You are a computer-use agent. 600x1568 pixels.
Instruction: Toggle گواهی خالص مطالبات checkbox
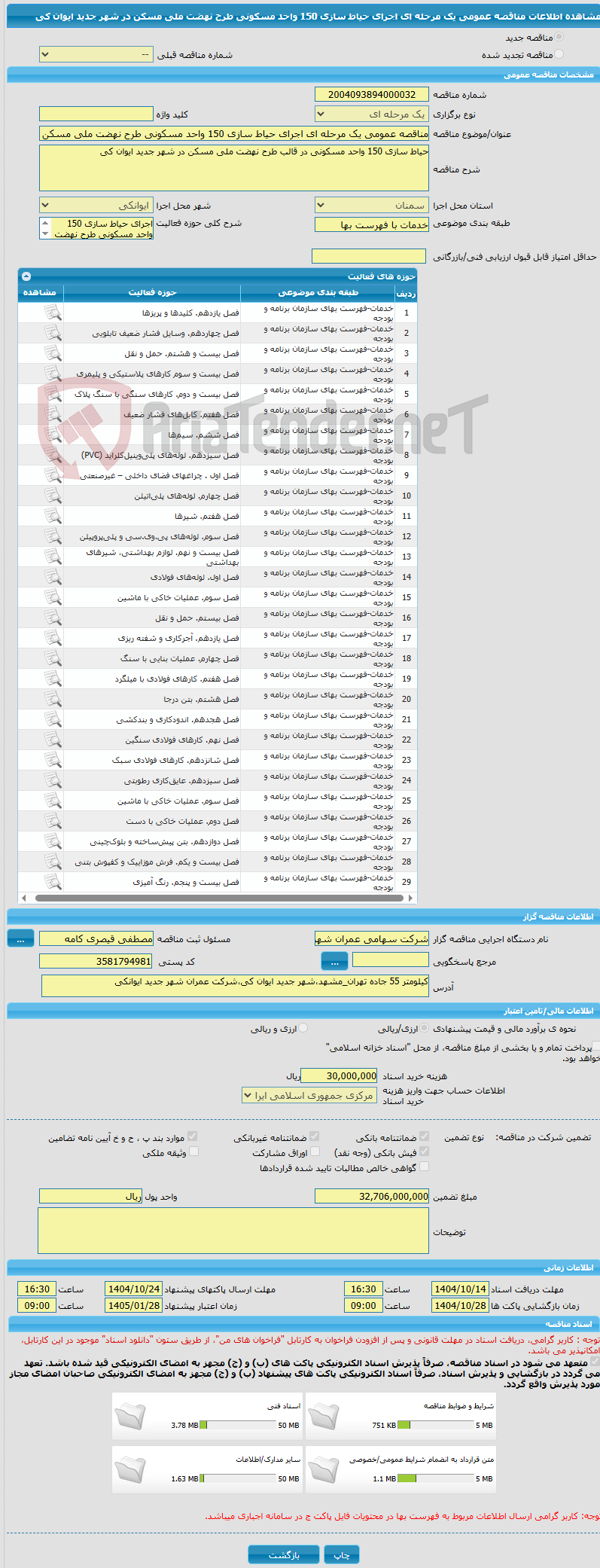point(425,1167)
